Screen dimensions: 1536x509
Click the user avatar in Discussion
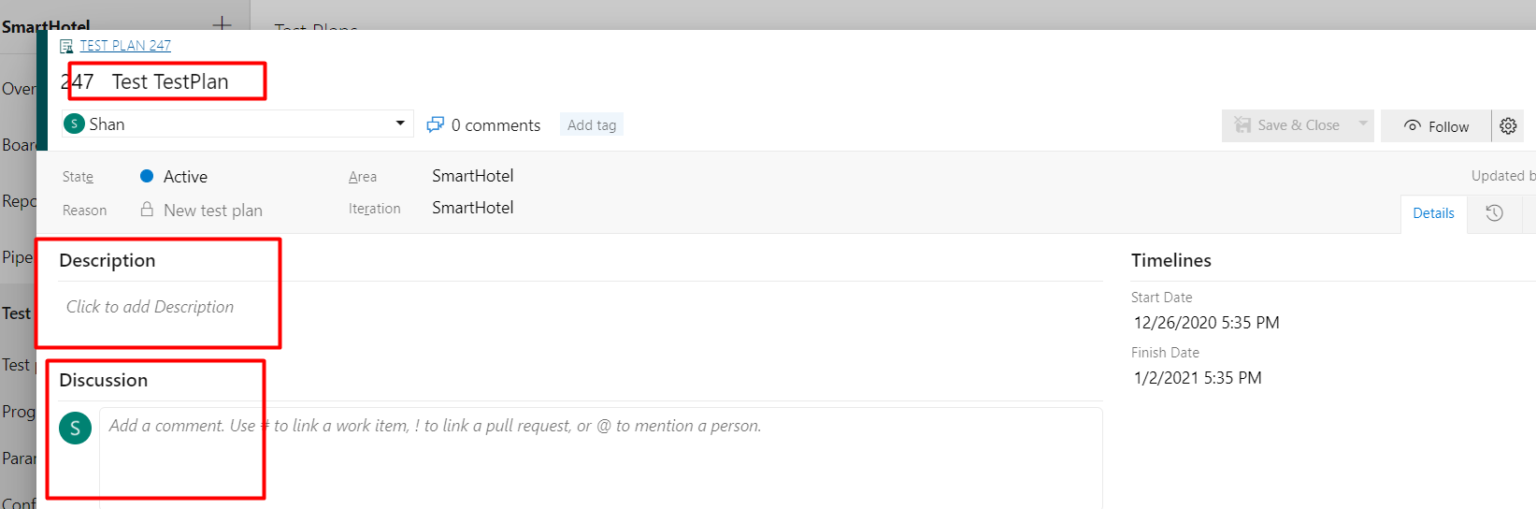point(75,427)
